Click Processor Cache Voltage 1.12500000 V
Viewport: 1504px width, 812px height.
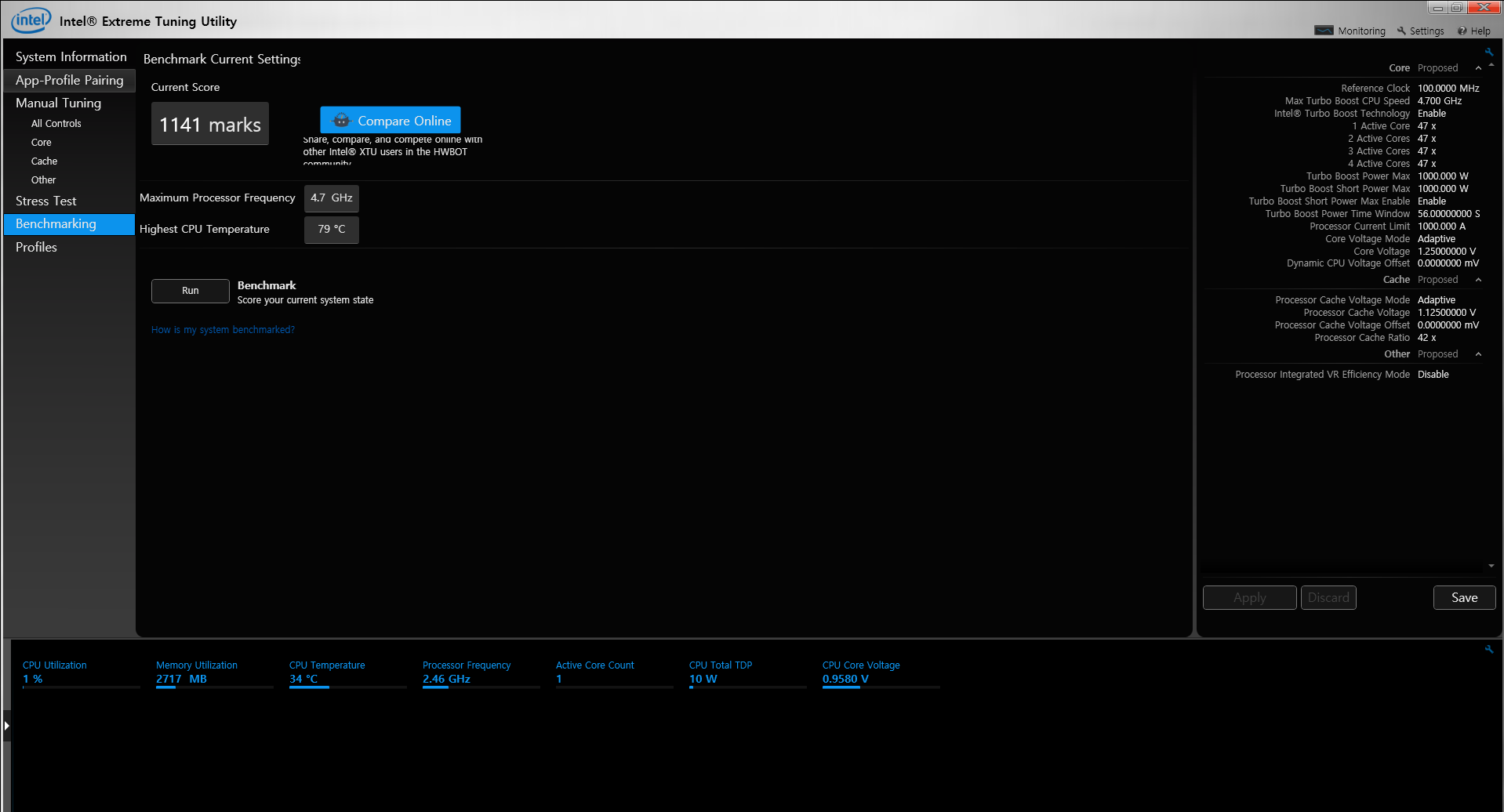point(1447,313)
